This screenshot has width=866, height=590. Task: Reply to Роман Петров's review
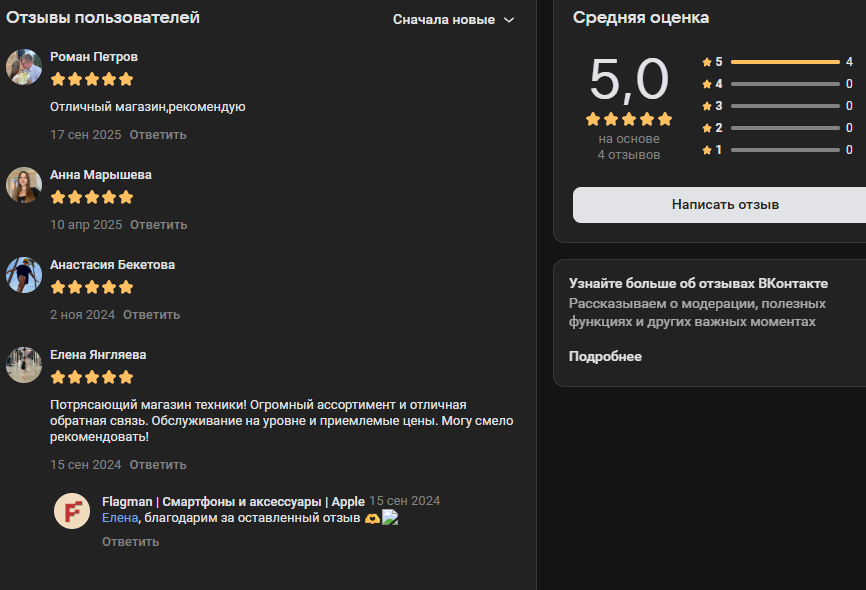point(158,135)
